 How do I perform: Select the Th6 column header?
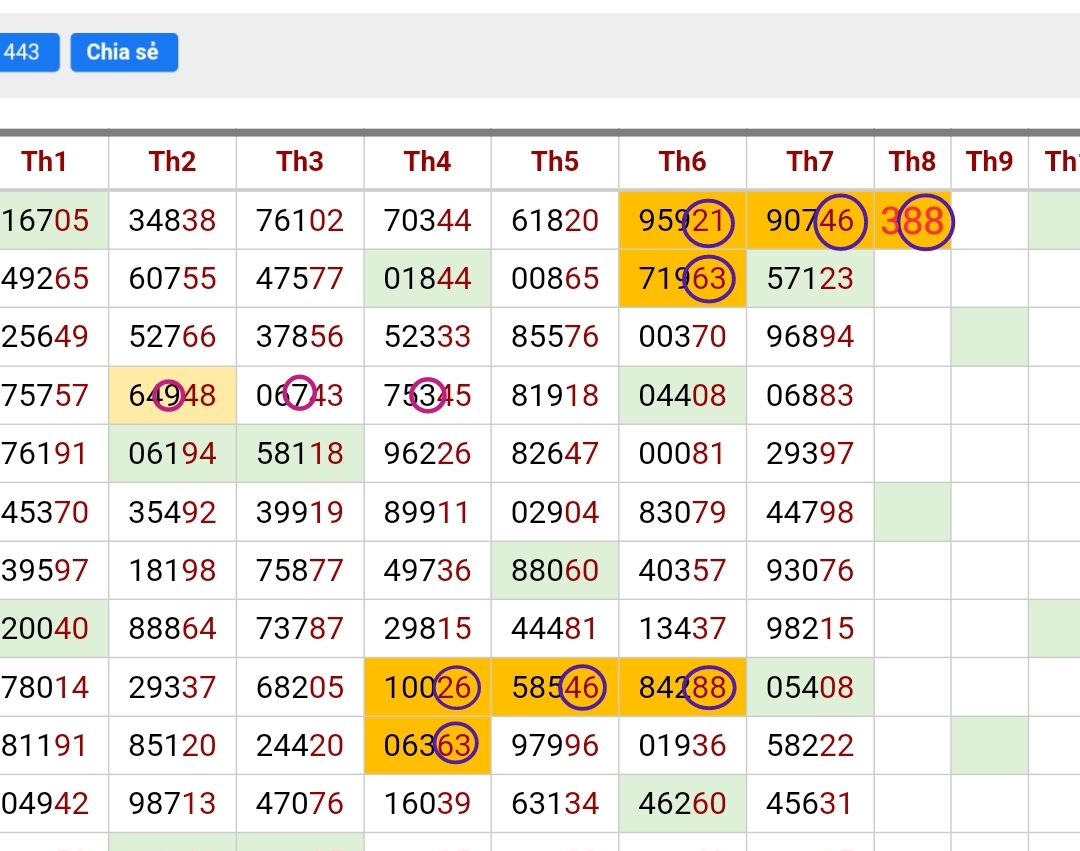click(683, 162)
